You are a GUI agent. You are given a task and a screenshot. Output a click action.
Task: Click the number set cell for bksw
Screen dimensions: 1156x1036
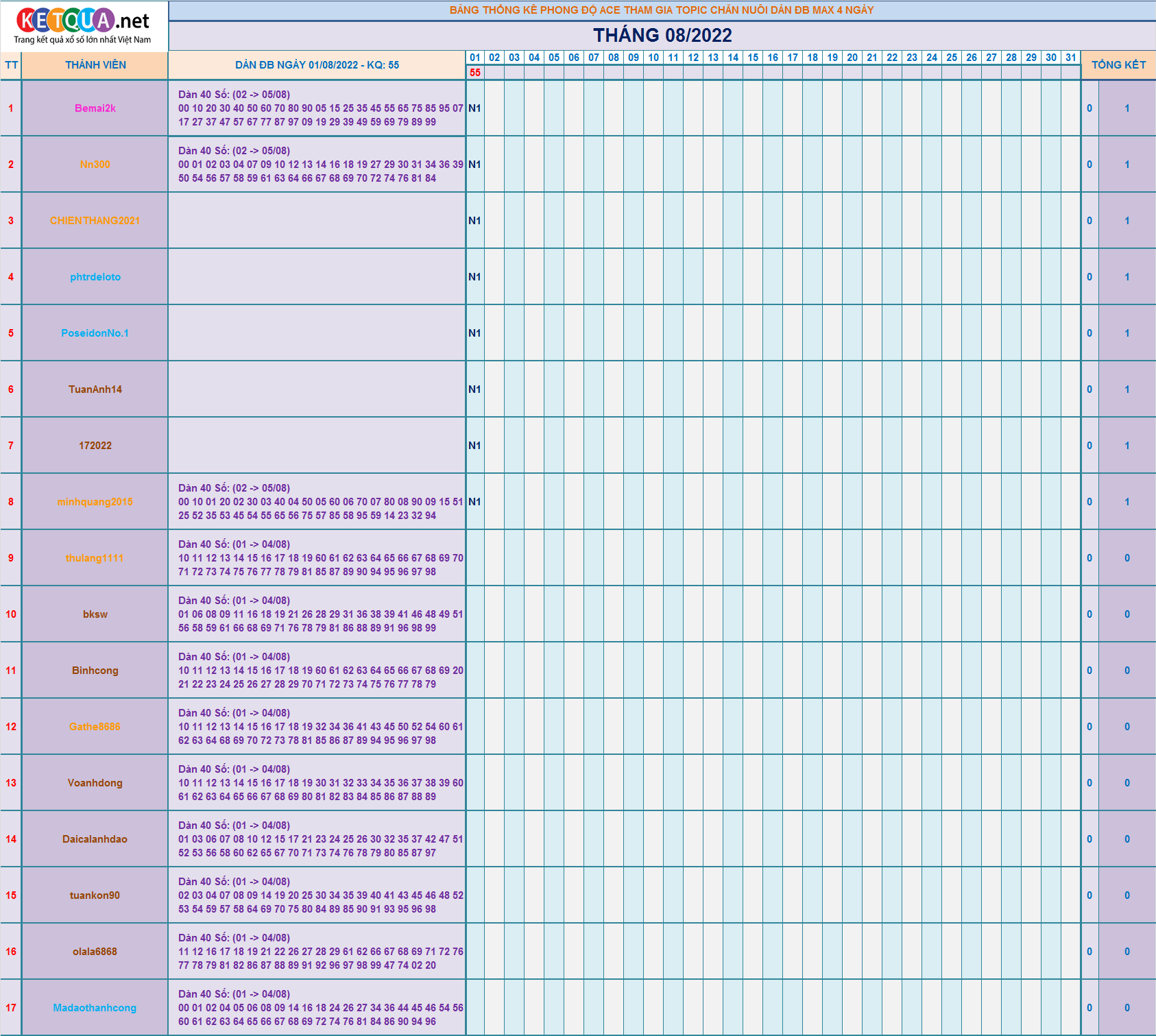pyautogui.click(x=317, y=614)
